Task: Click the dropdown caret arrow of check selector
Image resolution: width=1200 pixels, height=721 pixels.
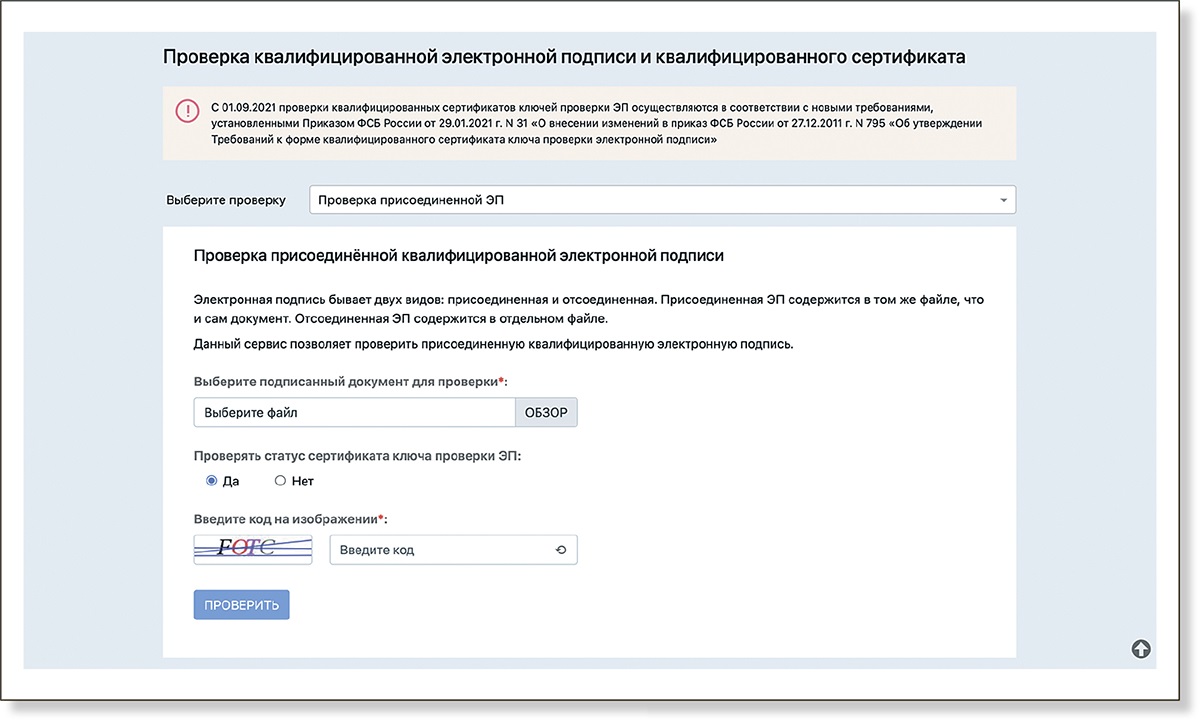Action: click(x=1003, y=200)
